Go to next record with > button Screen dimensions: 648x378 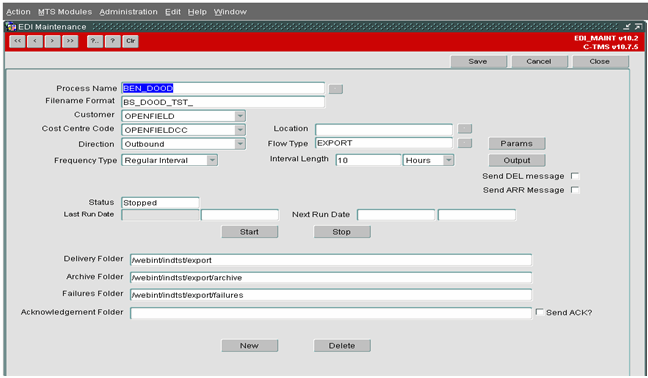tap(52, 41)
